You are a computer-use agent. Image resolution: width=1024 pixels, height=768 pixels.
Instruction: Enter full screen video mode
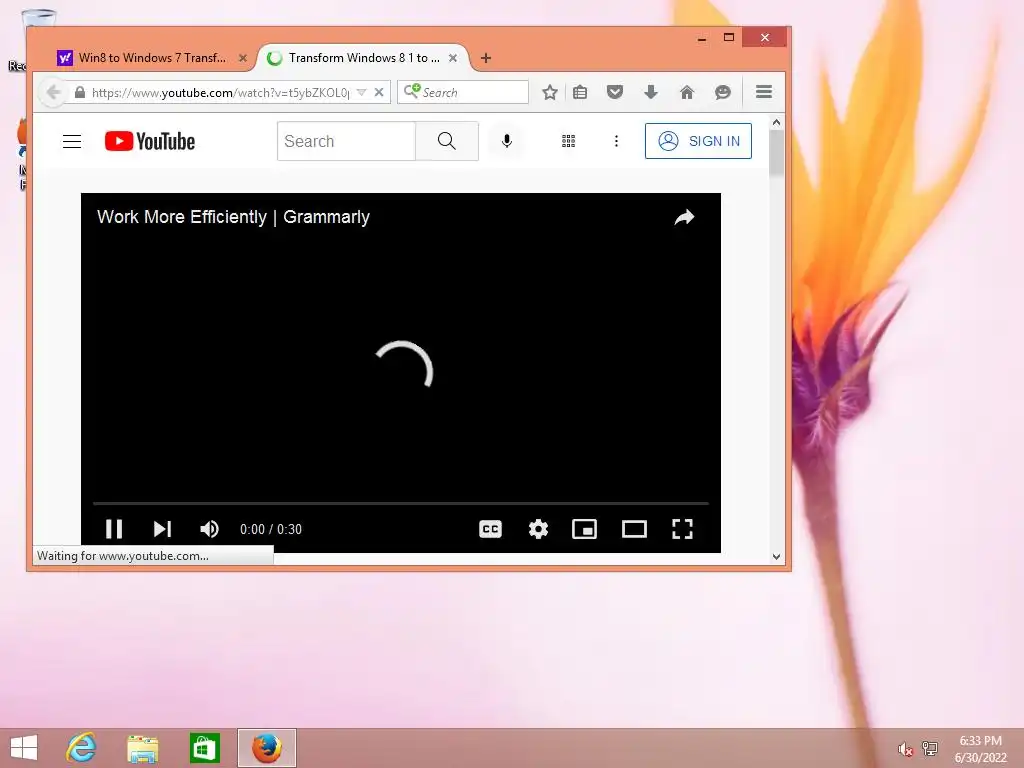click(682, 529)
